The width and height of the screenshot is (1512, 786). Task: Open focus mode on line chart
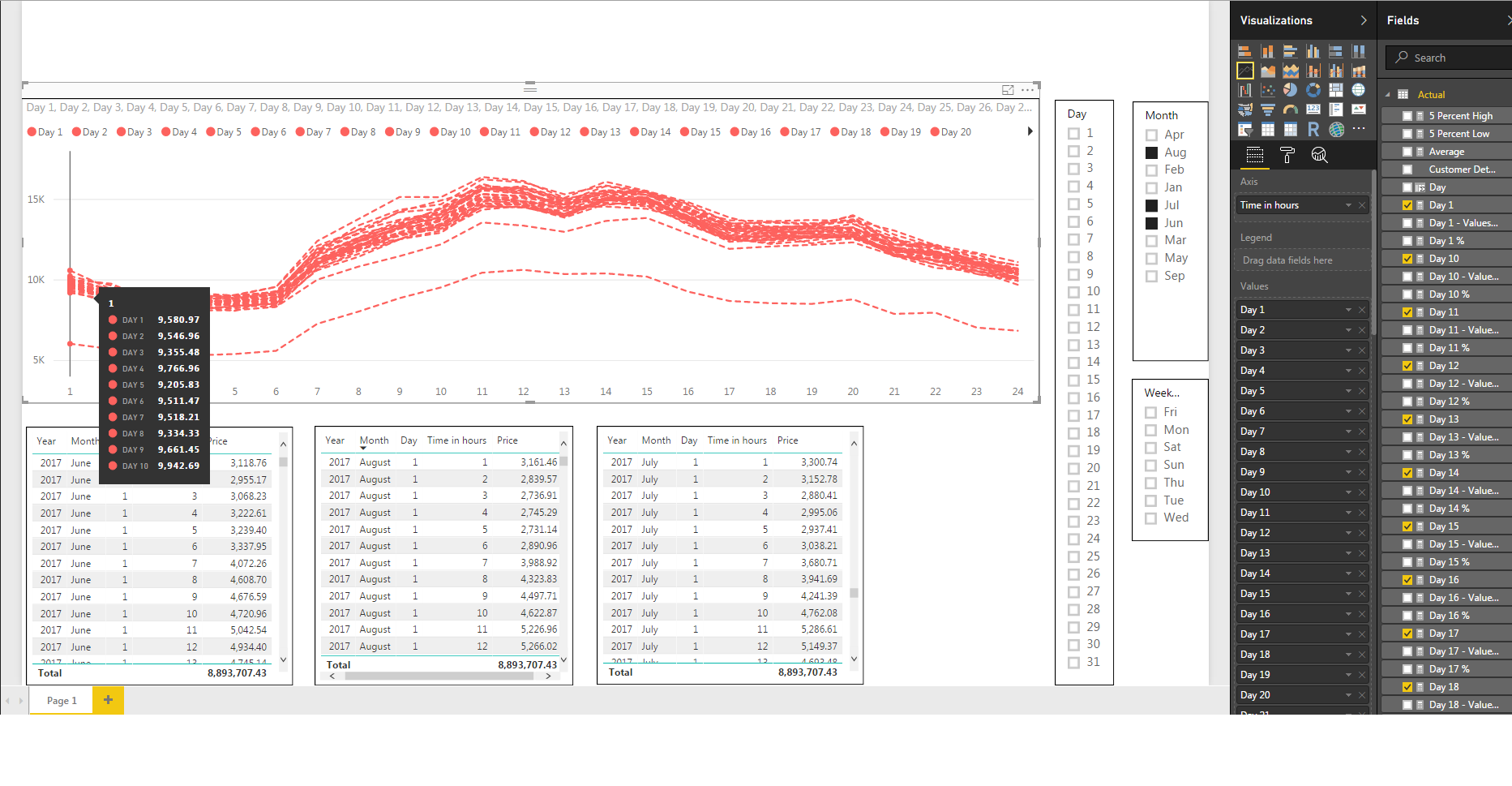pos(1008,90)
